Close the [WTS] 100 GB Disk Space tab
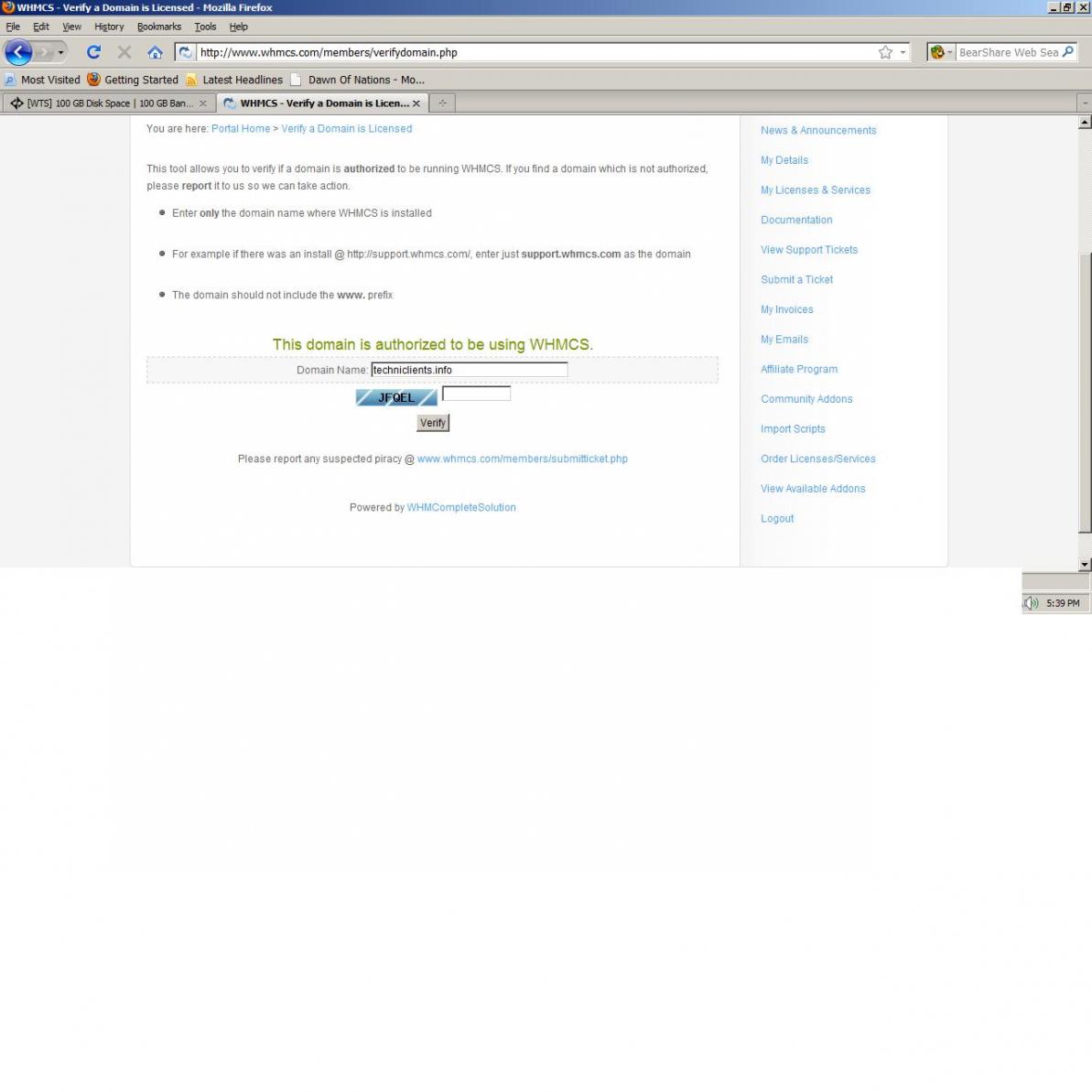The image size is (1092, 1092). pyautogui.click(x=202, y=103)
